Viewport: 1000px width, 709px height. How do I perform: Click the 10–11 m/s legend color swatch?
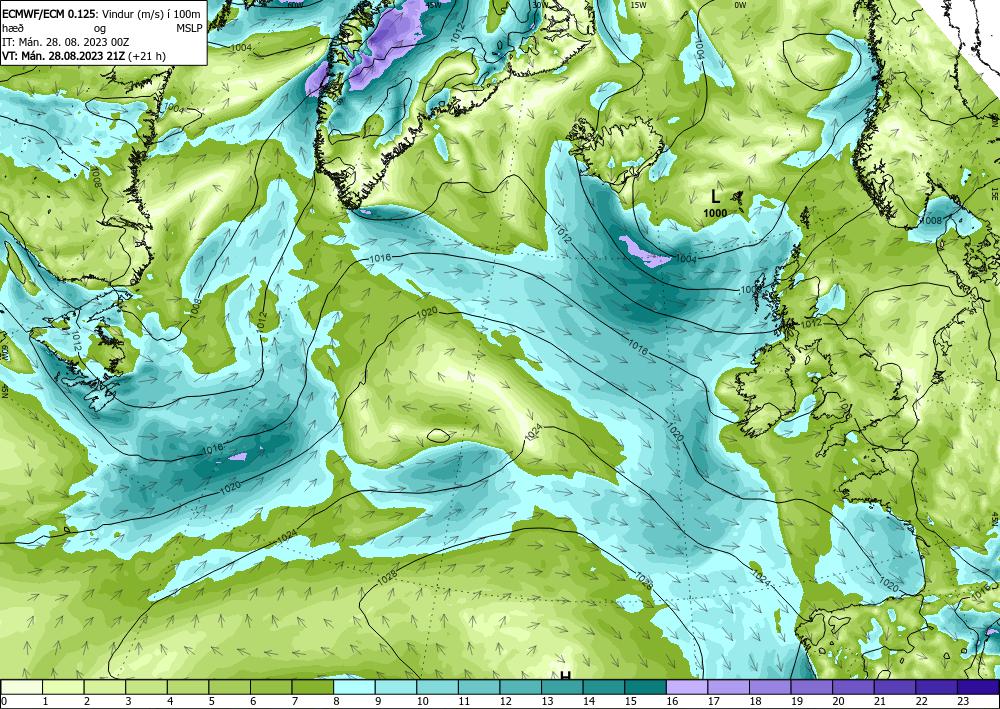(438, 687)
